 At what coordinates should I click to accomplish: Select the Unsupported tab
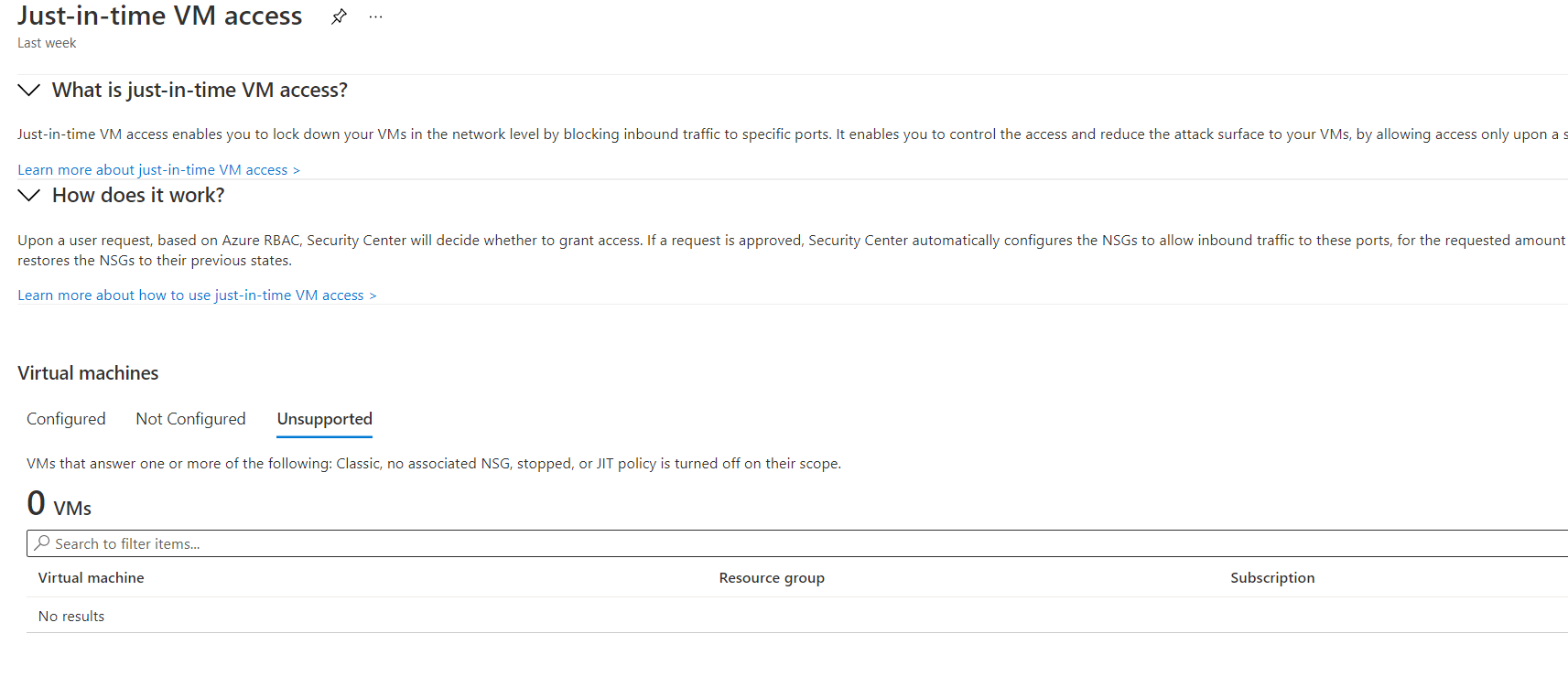(324, 418)
